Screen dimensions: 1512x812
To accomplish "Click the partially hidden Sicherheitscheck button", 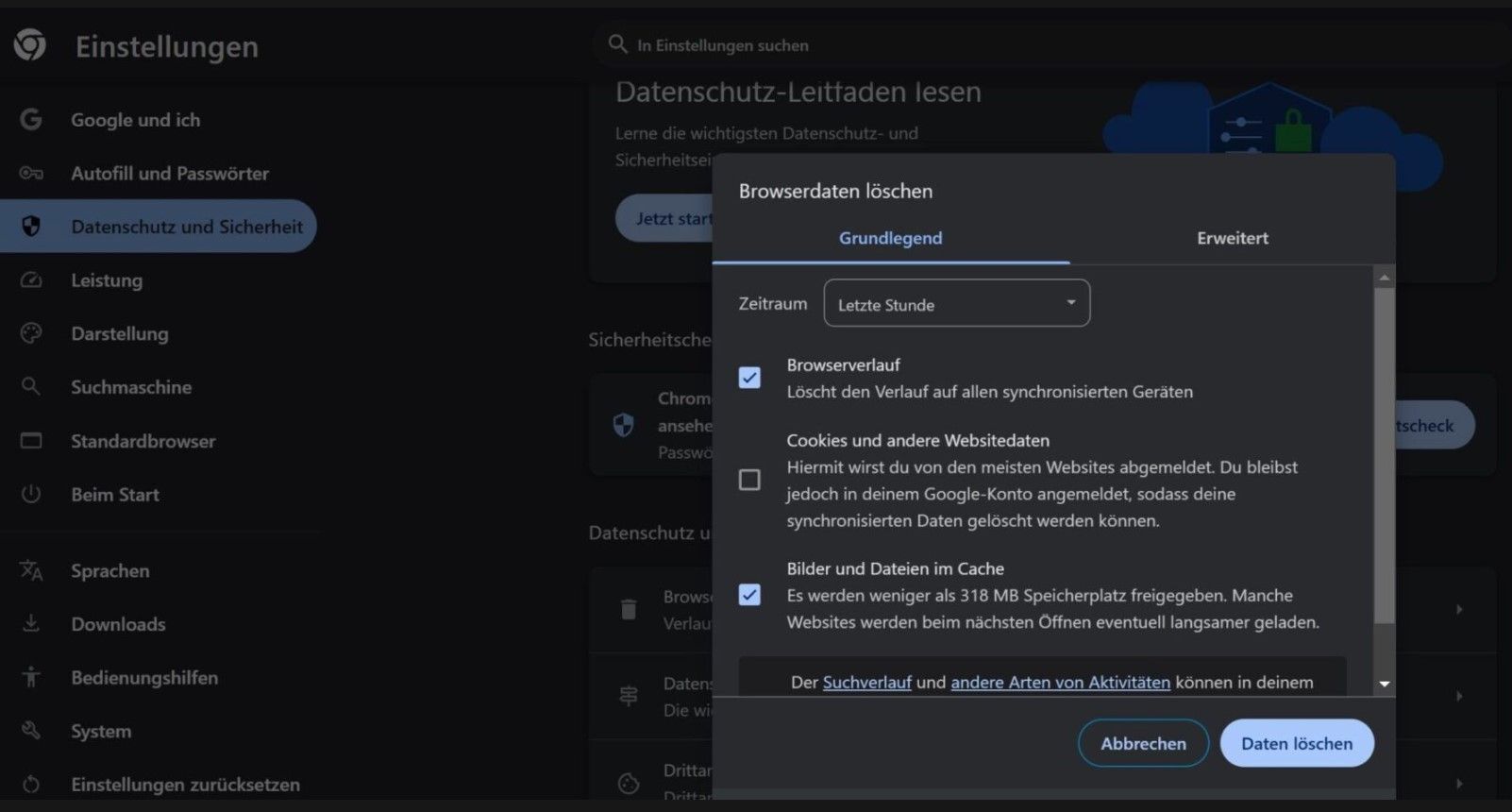I will click(x=1435, y=425).
